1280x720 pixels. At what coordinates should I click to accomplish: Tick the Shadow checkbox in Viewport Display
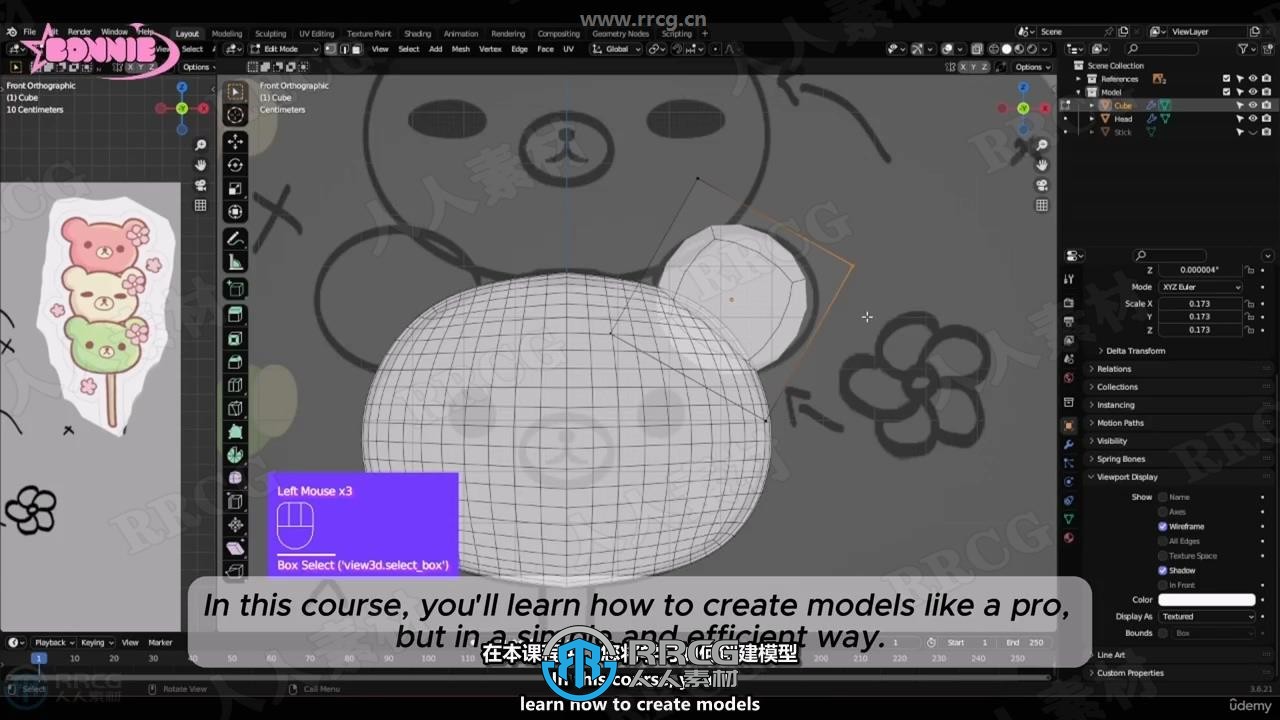[1163, 570]
